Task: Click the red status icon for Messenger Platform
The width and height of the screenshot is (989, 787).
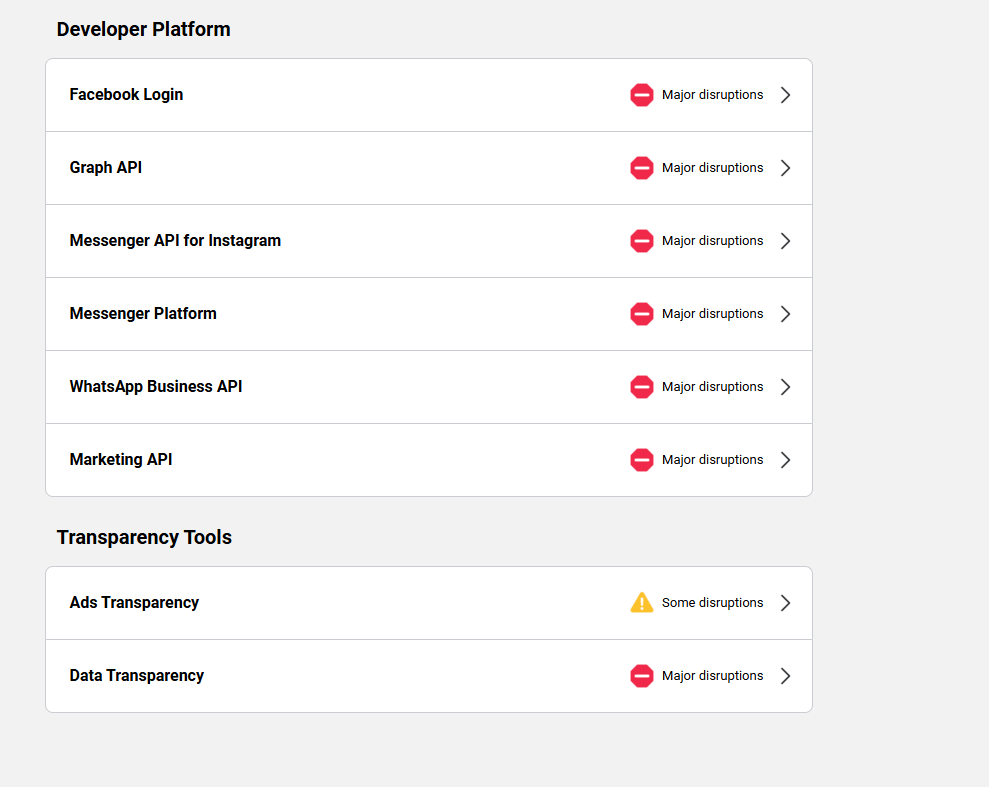Action: point(641,314)
